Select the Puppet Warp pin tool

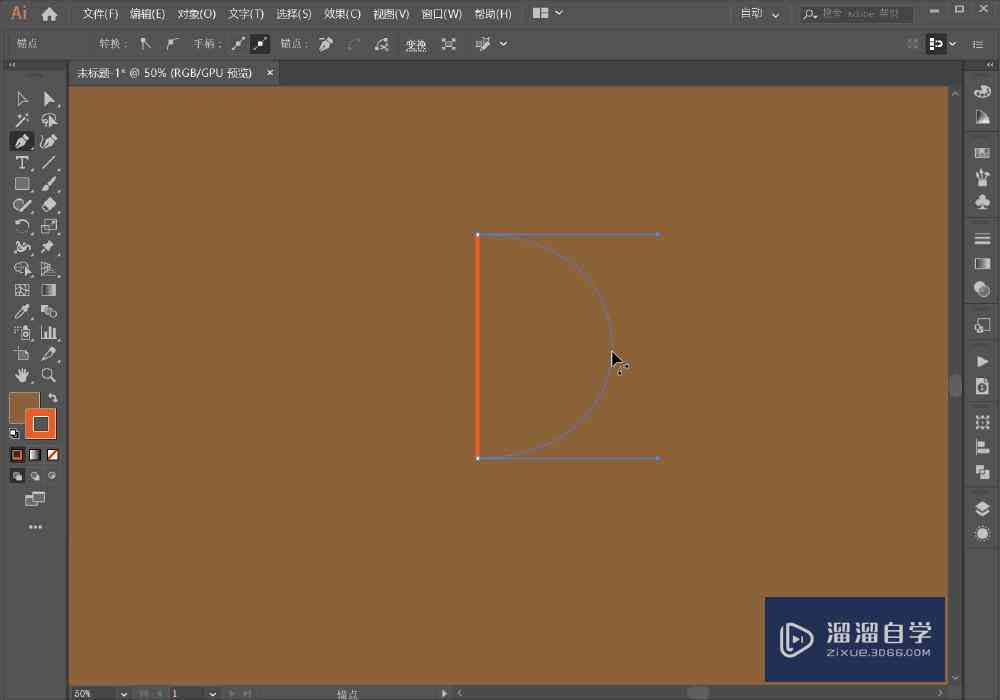click(x=48, y=247)
